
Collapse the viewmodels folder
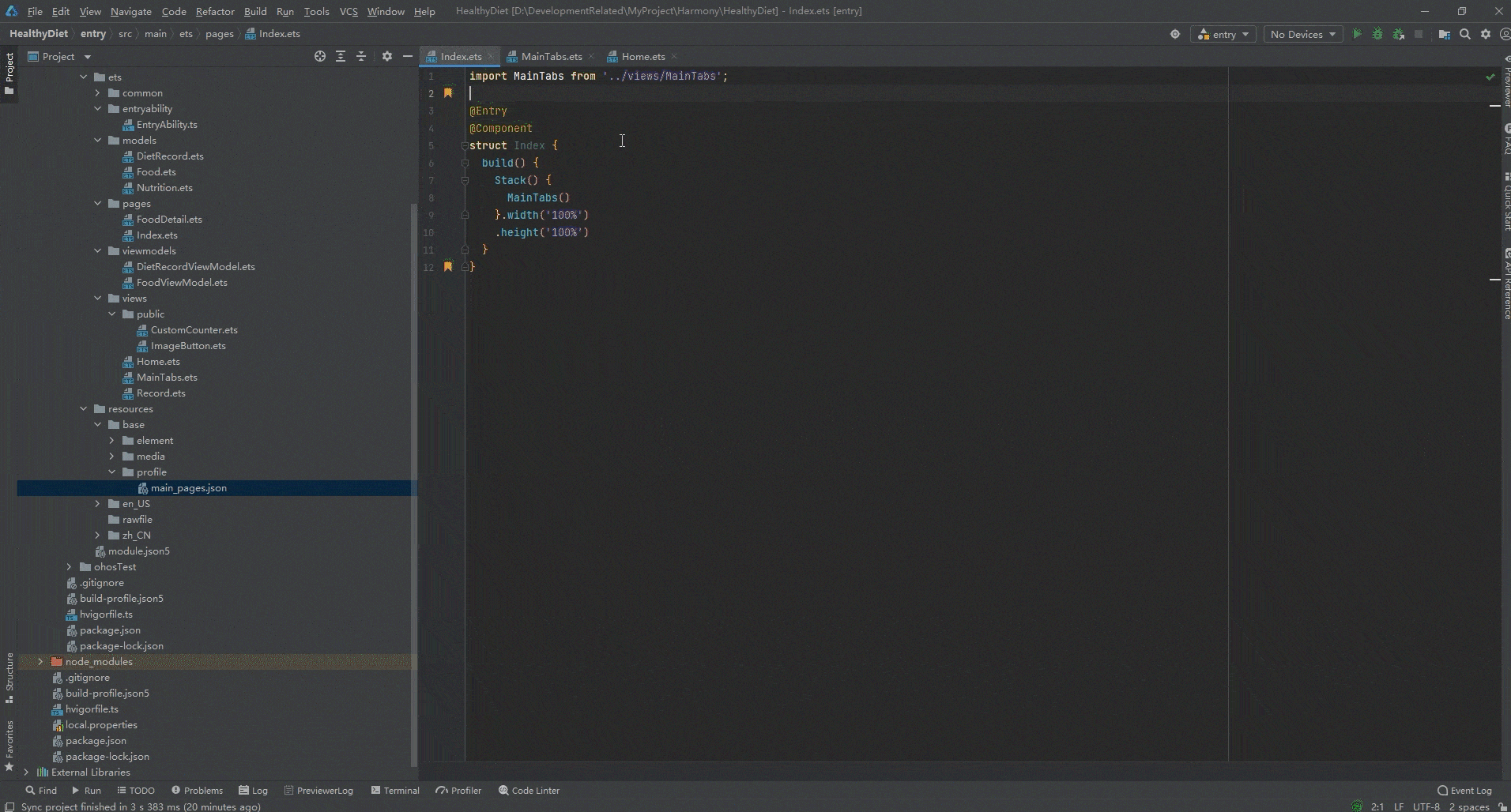97,251
